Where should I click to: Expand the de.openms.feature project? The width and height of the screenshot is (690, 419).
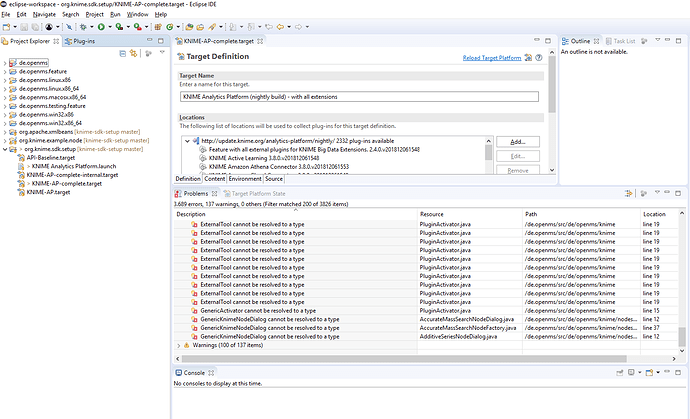(5, 71)
